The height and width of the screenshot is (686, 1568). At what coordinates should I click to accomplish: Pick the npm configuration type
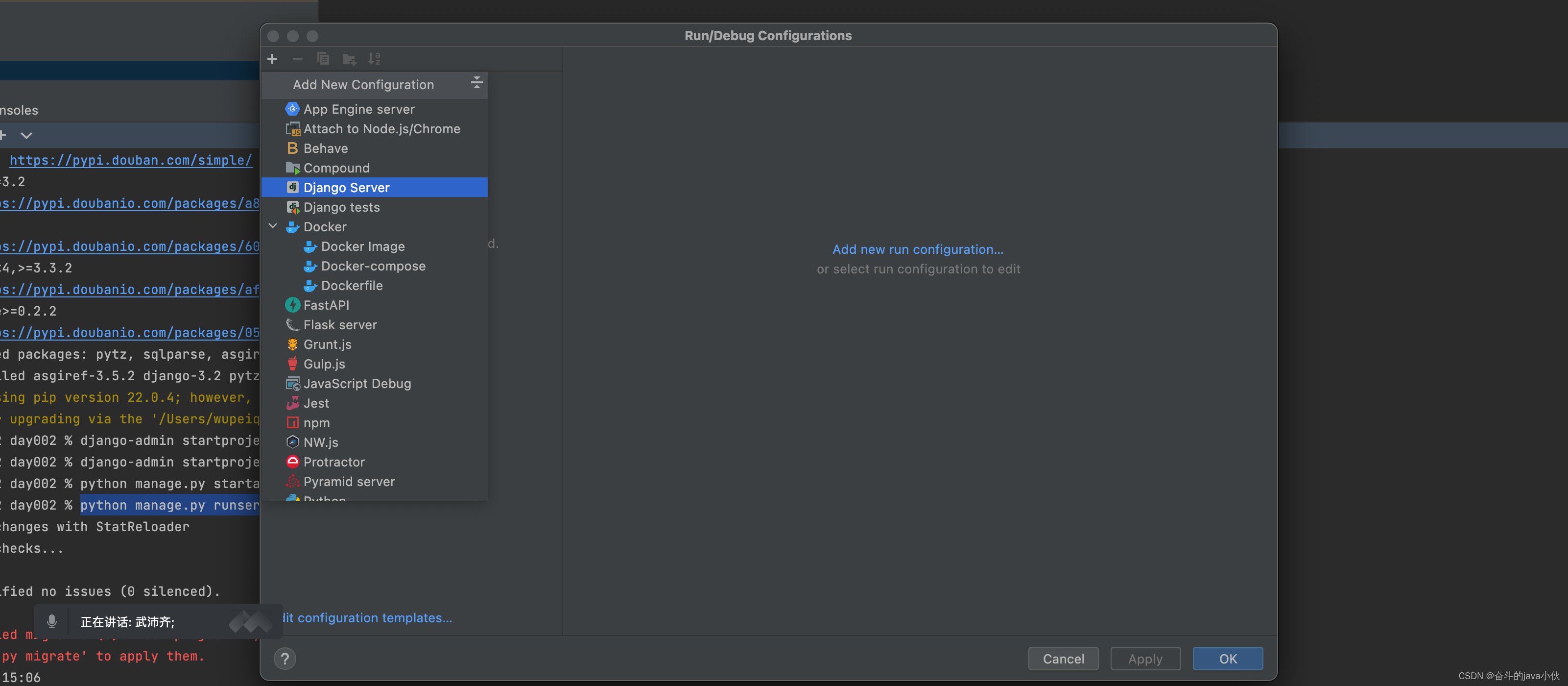tap(374, 422)
